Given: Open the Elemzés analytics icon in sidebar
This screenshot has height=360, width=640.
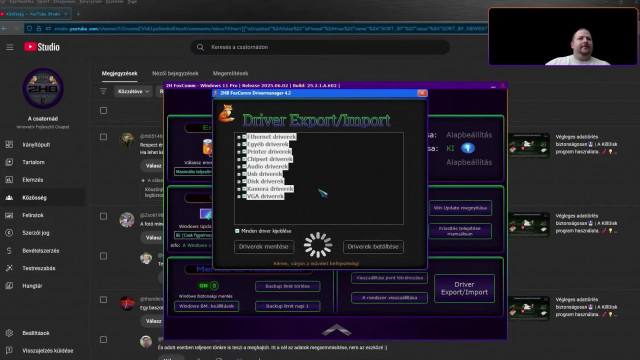Looking at the screenshot, I should click(x=9, y=180).
